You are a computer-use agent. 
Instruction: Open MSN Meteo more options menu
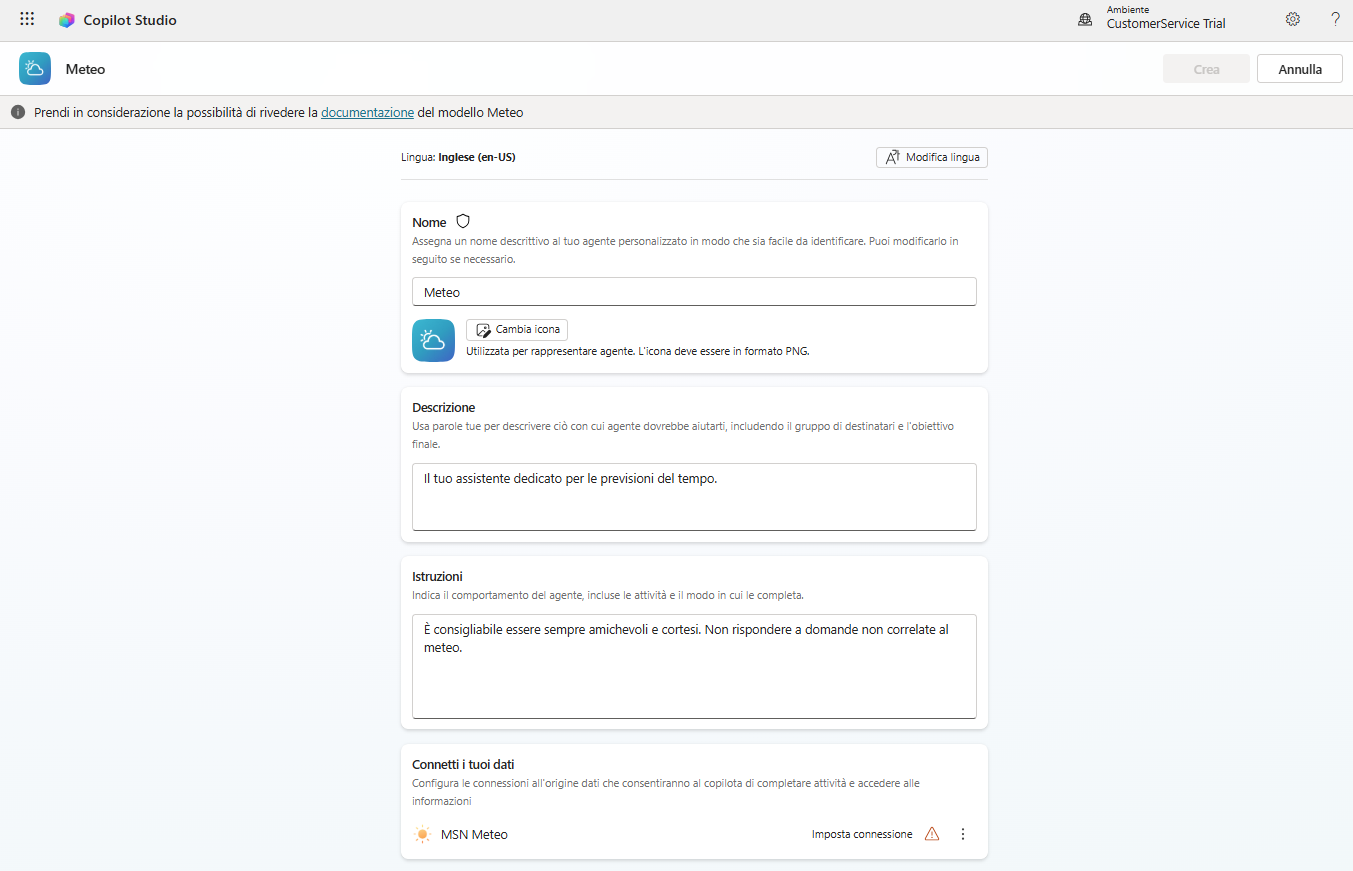click(x=963, y=834)
